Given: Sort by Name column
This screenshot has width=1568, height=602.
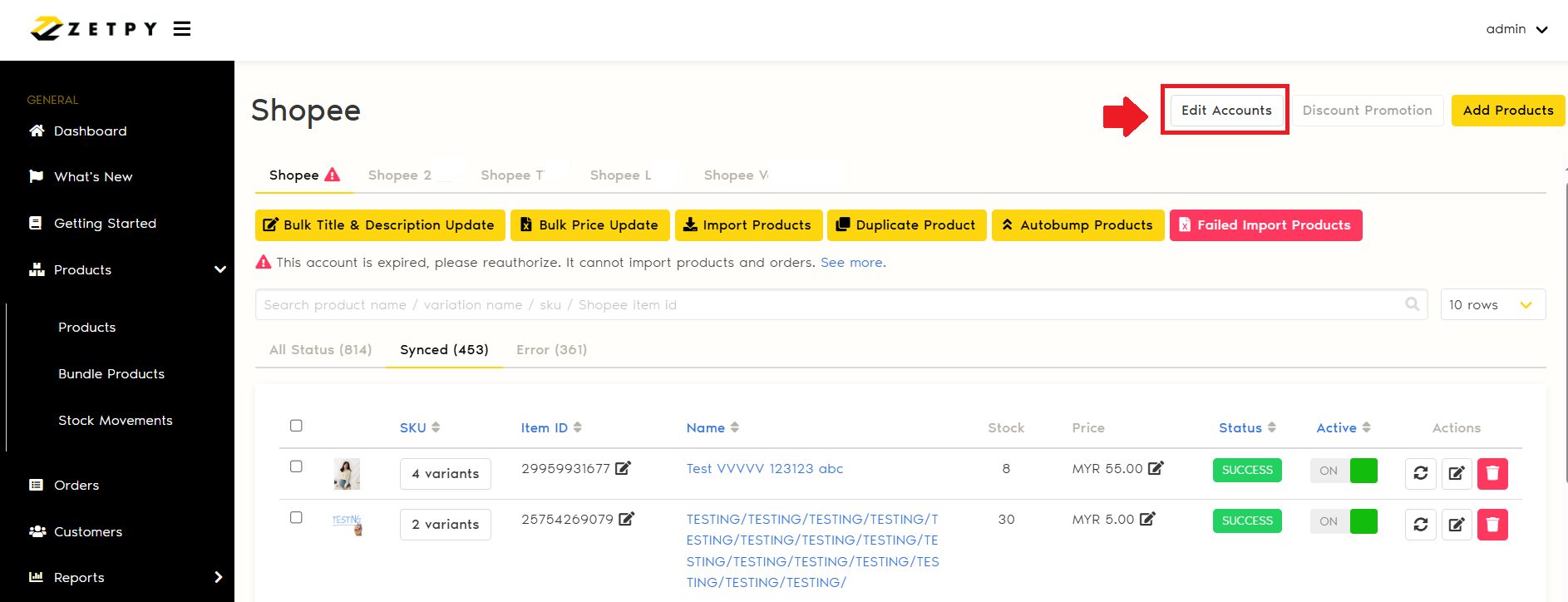Looking at the screenshot, I should pyautogui.click(x=713, y=428).
